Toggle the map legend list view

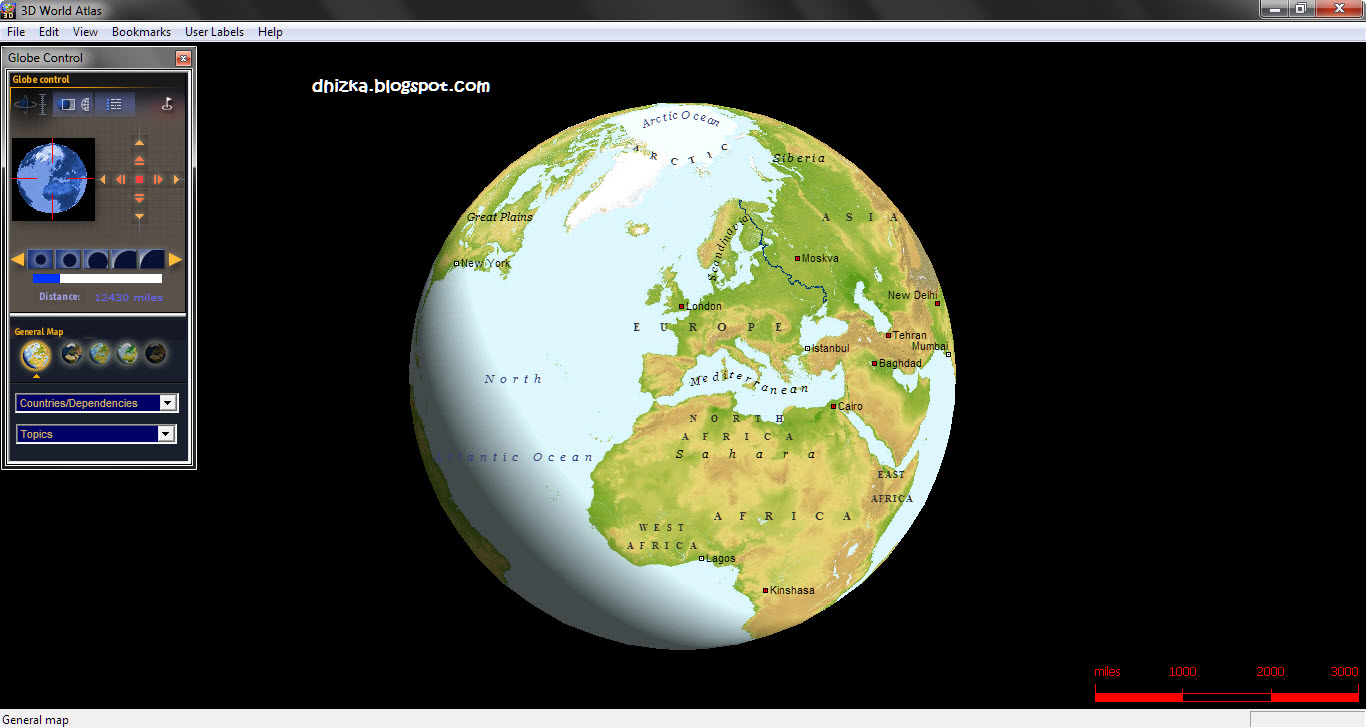(x=115, y=103)
